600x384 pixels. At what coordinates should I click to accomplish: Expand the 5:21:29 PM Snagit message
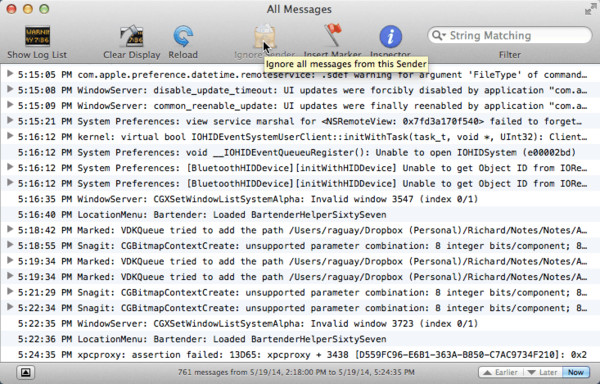coord(10,292)
